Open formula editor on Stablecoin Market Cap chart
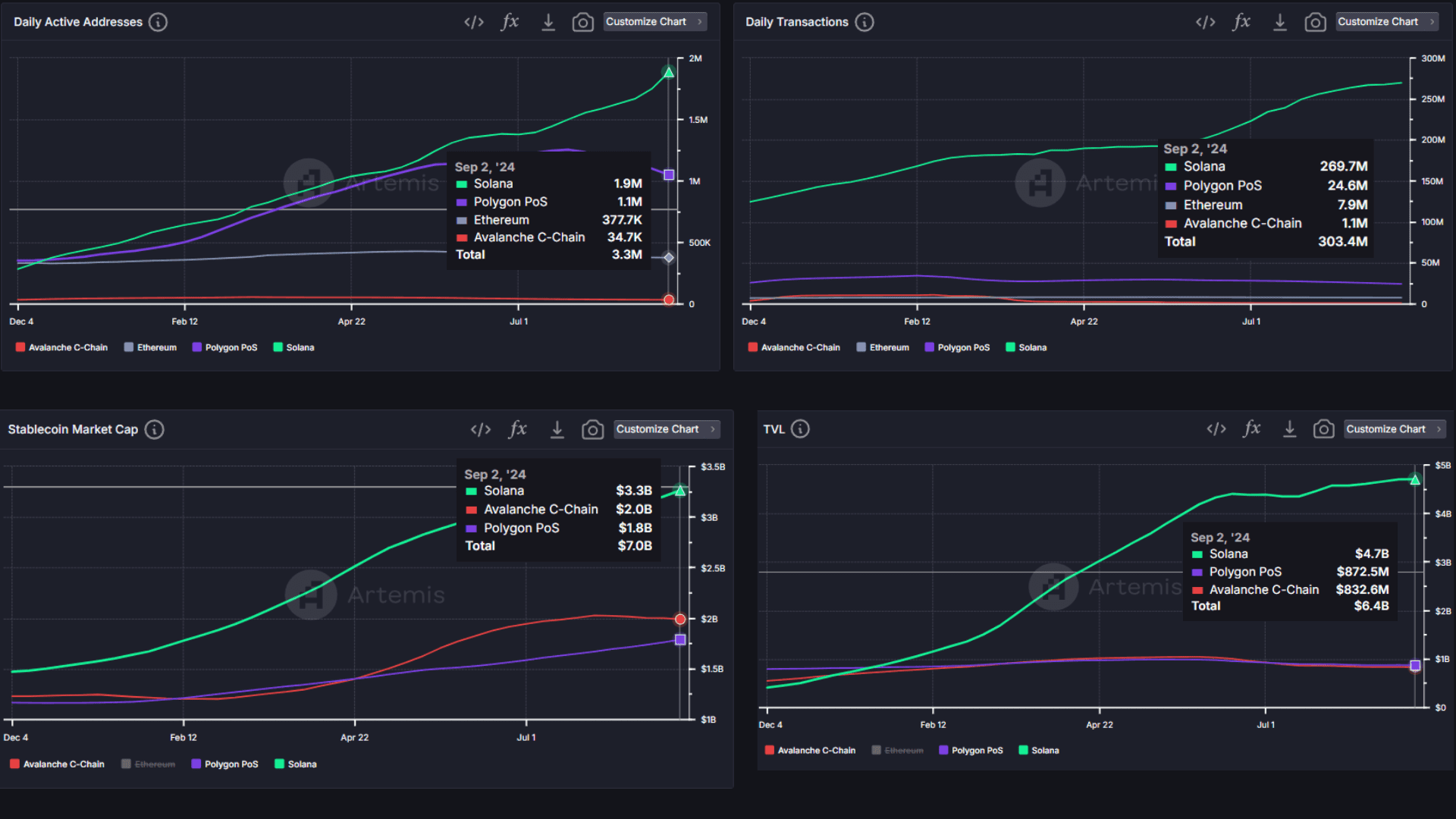The height and width of the screenshot is (819, 1456). tap(518, 429)
